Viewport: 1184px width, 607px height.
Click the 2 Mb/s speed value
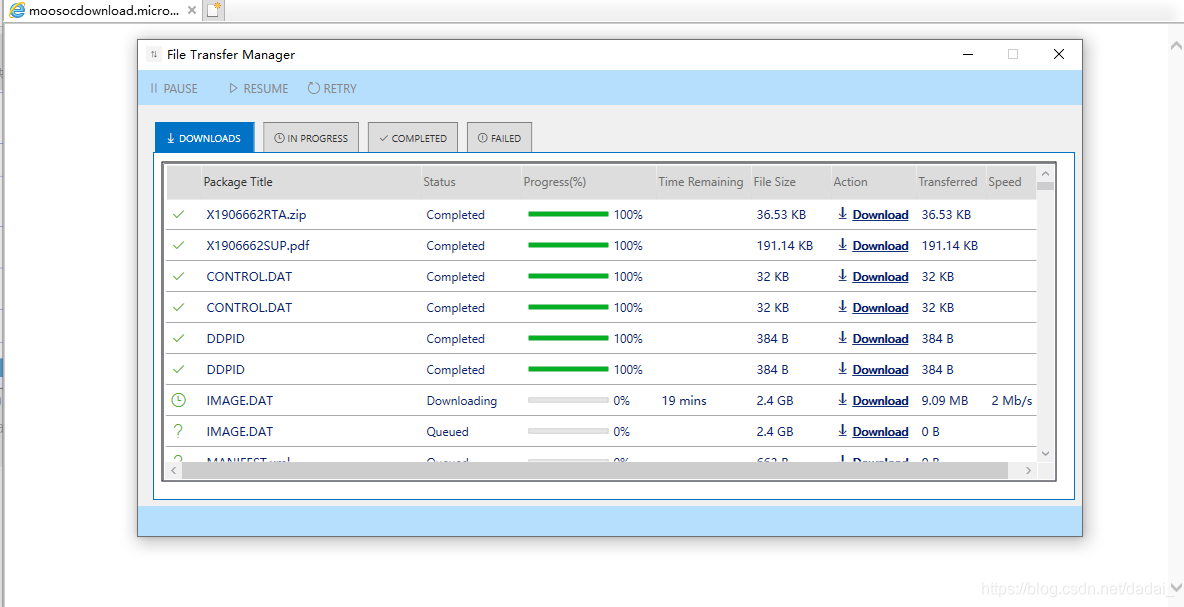coord(1012,400)
